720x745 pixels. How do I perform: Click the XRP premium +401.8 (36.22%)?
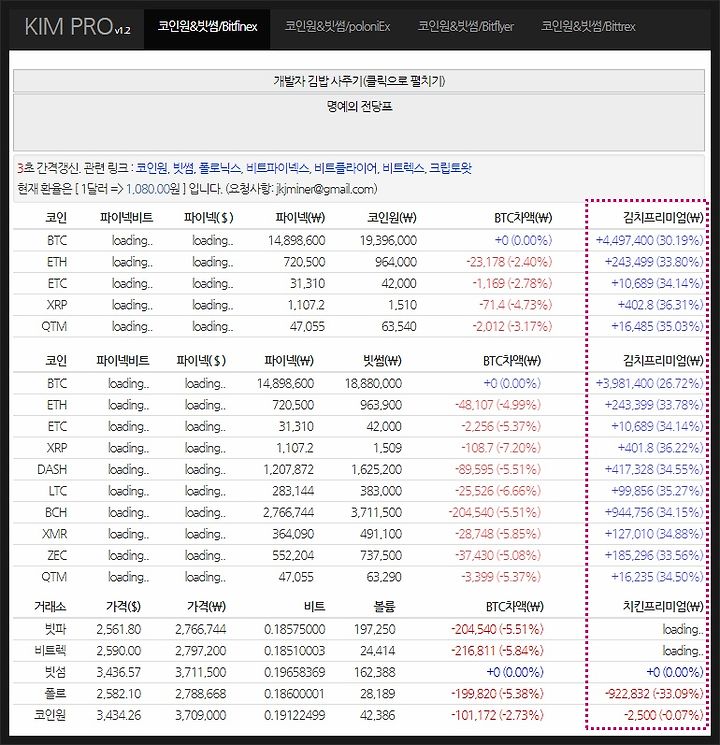point(660,448)
